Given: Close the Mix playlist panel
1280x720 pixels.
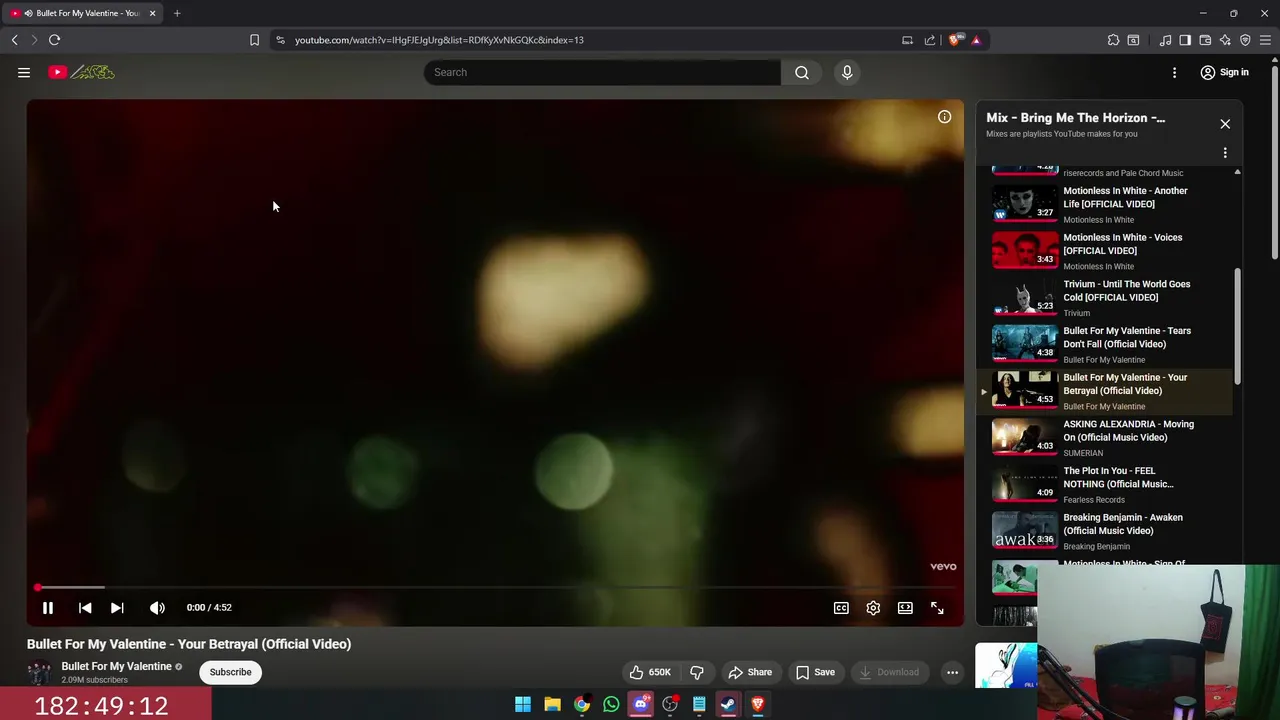Looking at the screenshot, I should (x=1225, y=124).
